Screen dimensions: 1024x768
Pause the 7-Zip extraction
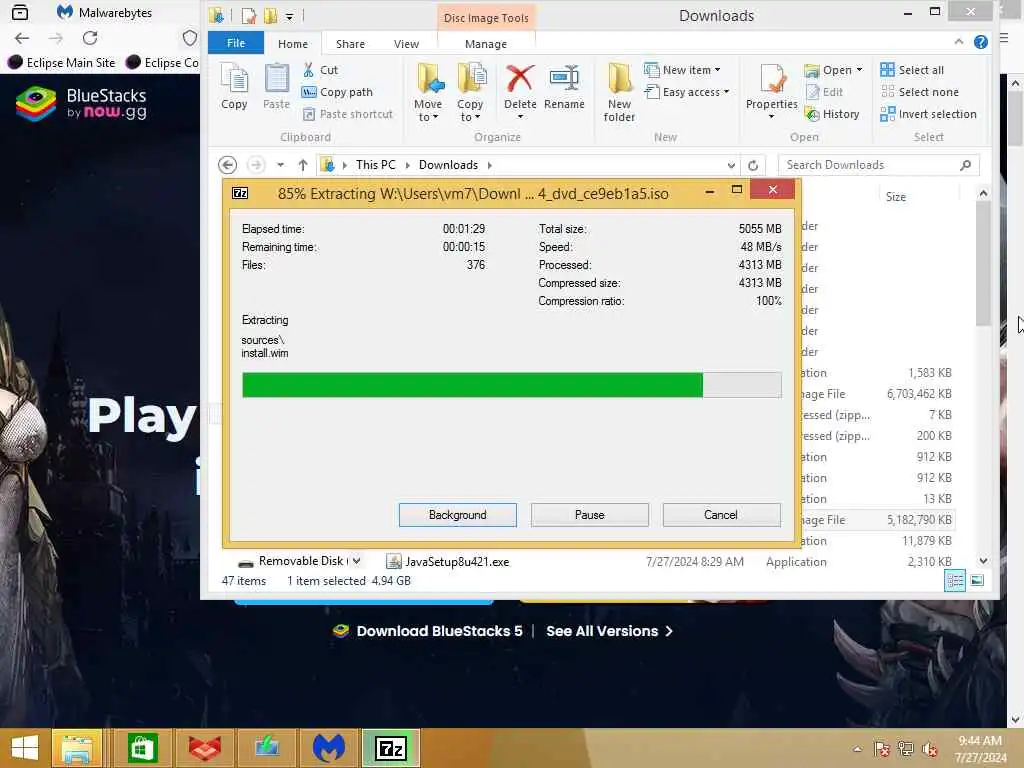point(590,515)
